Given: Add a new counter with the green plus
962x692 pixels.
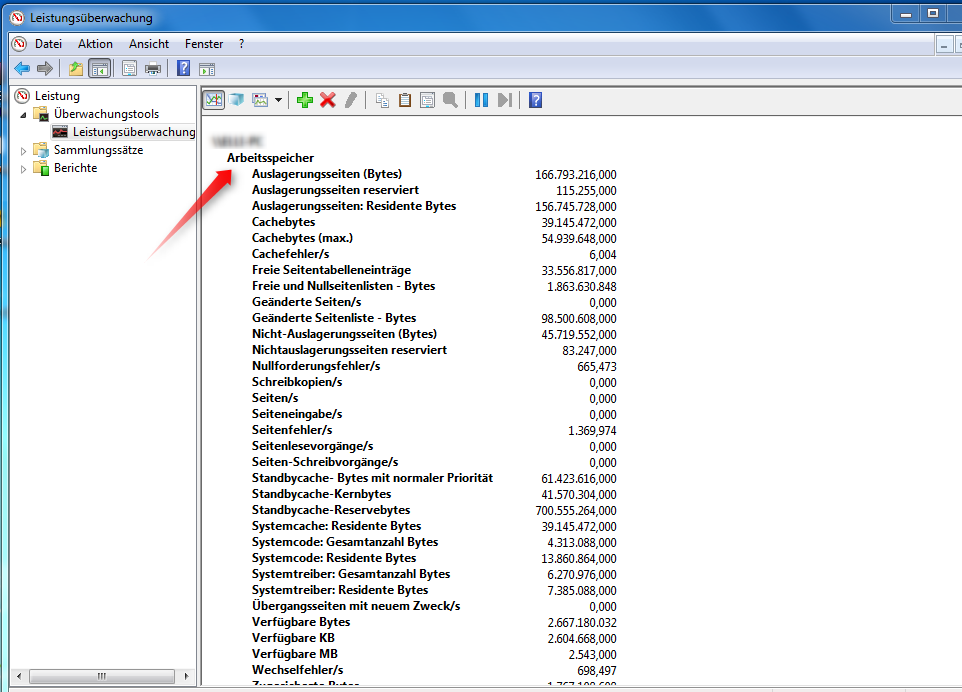Looking at the screenshot, I should pyautogui.click(x=304, y=99).
